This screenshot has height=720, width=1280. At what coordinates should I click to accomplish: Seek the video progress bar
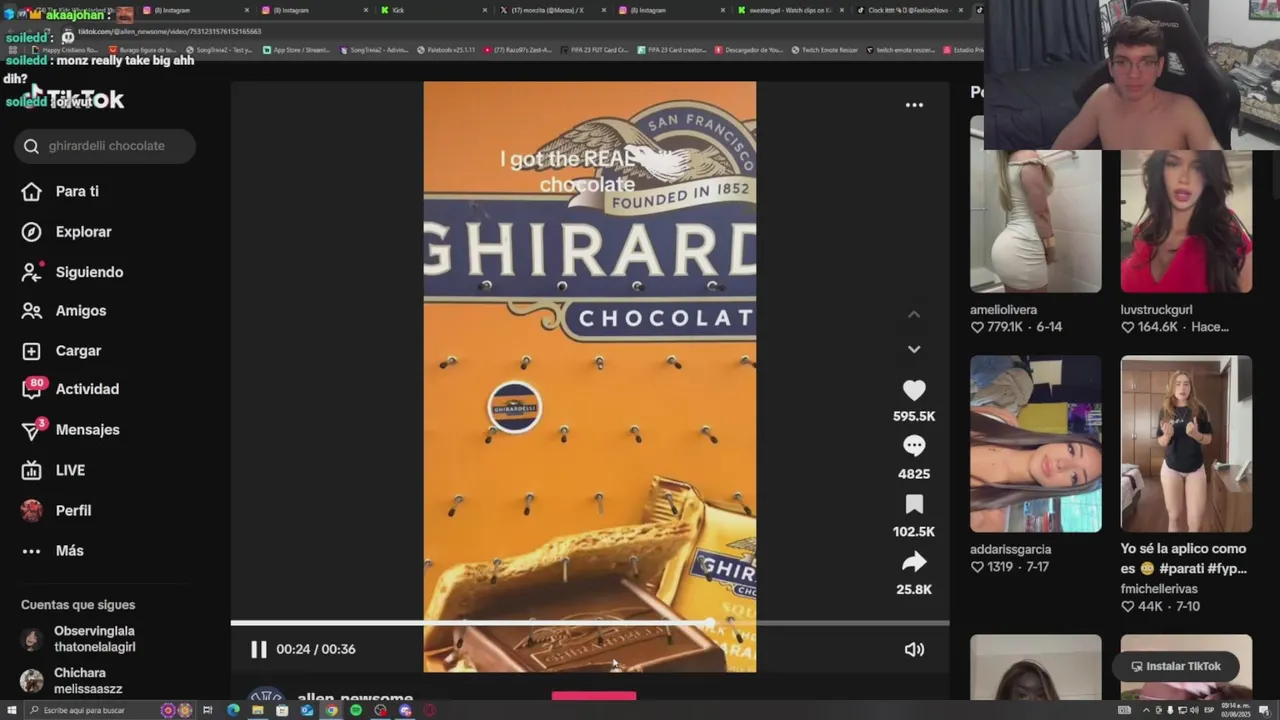[x=590, y=623]
